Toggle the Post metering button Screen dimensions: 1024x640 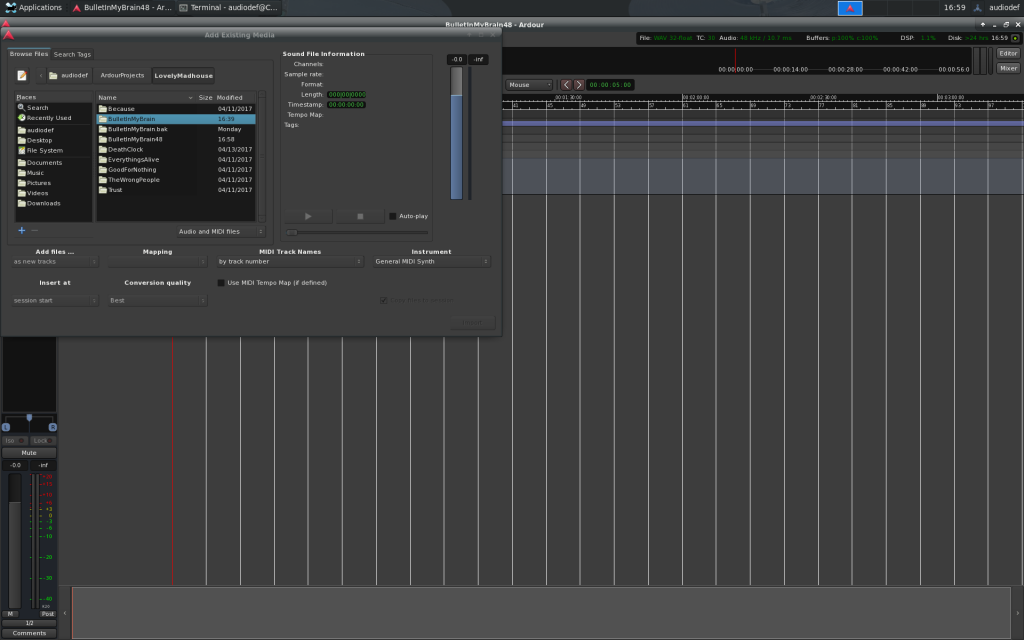click(x=48, y=615)
